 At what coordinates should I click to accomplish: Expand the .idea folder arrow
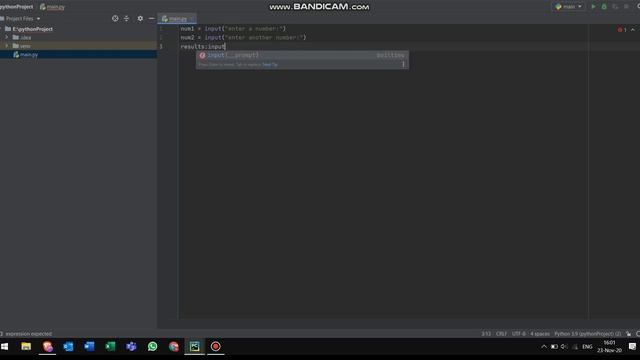(7, 37)
